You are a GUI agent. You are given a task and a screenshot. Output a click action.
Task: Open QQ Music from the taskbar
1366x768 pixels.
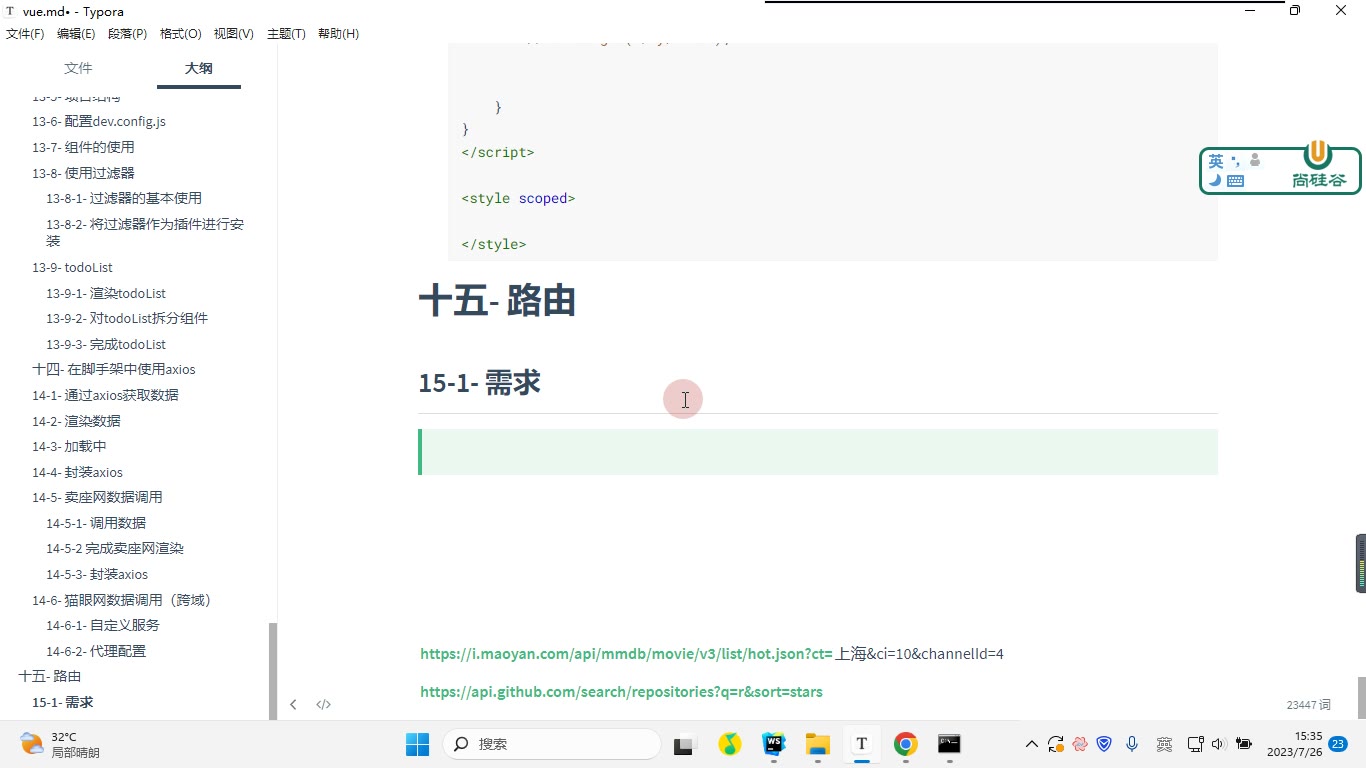pyautogui.click(x=730, y=744)
